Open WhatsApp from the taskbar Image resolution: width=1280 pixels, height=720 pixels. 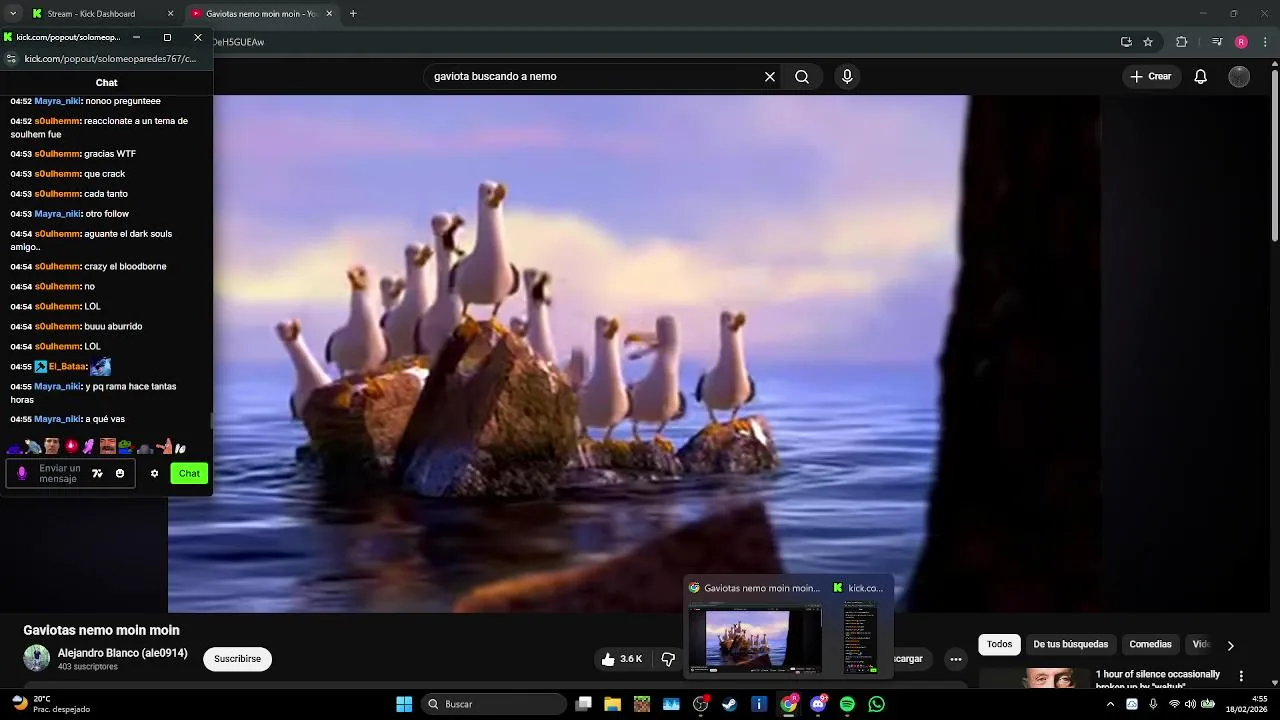point(877,704)
